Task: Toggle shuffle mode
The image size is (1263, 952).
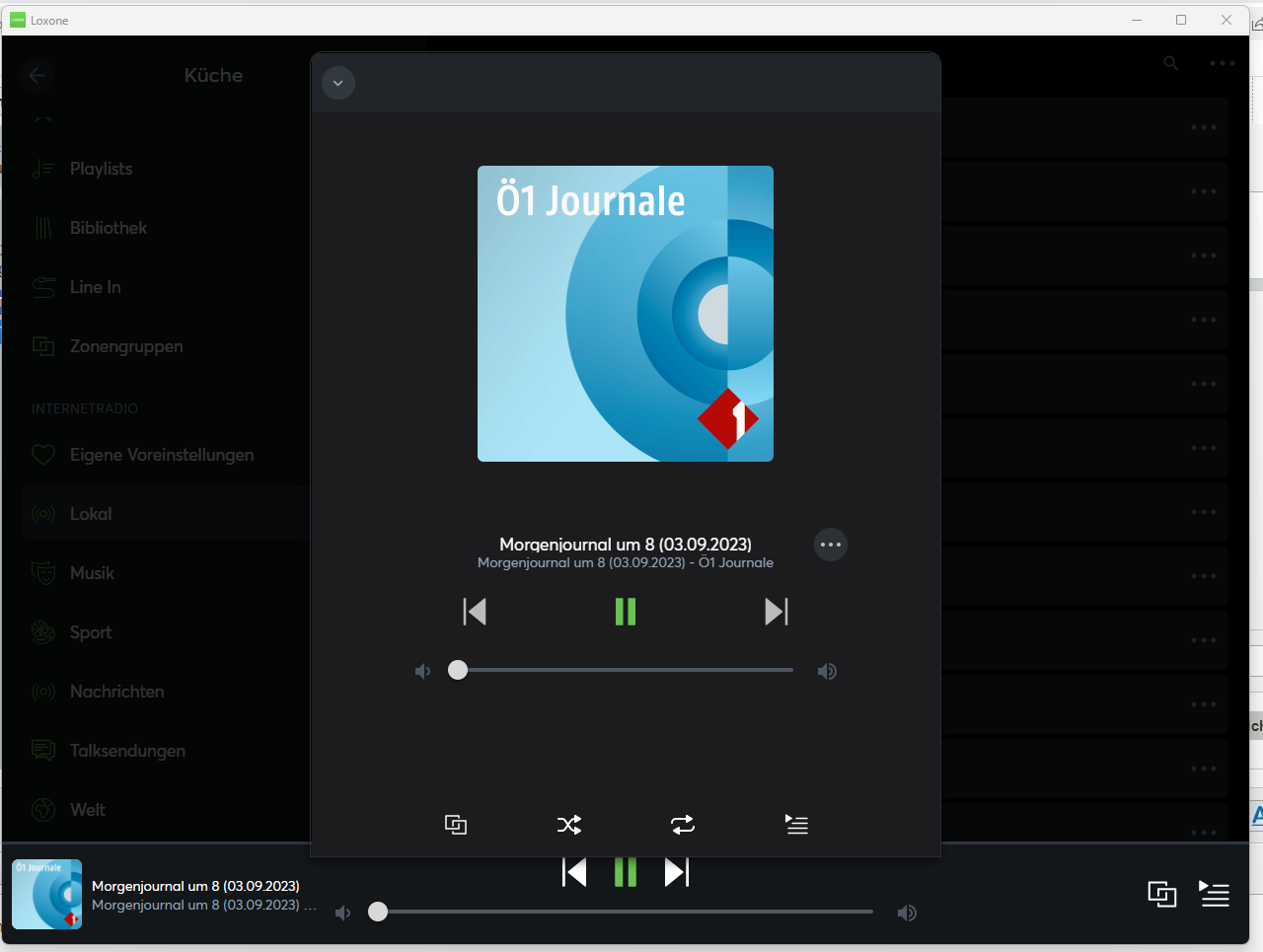Action: click(569, 825)
